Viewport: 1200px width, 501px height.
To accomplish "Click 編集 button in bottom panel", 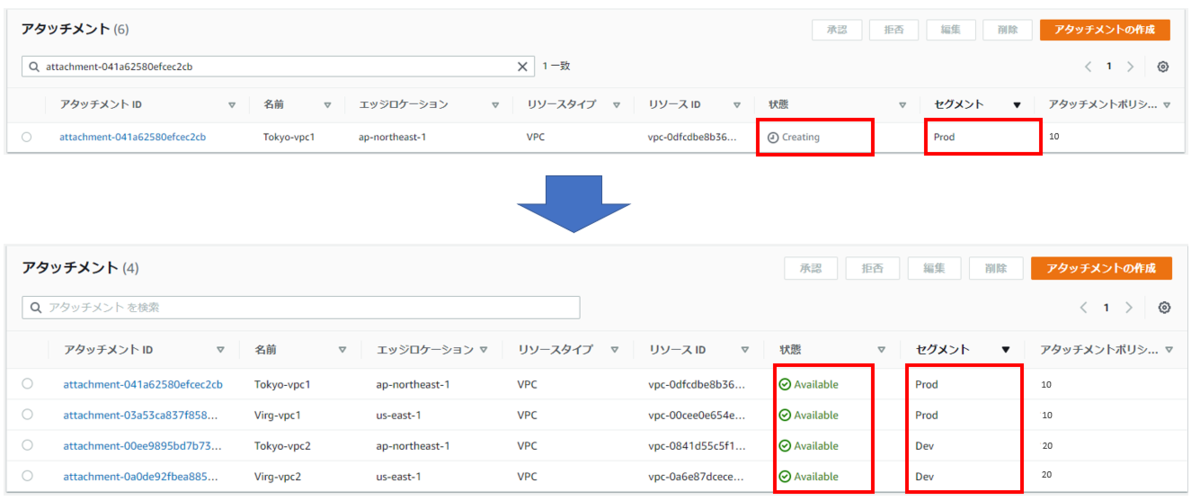I will pos(935,268).
